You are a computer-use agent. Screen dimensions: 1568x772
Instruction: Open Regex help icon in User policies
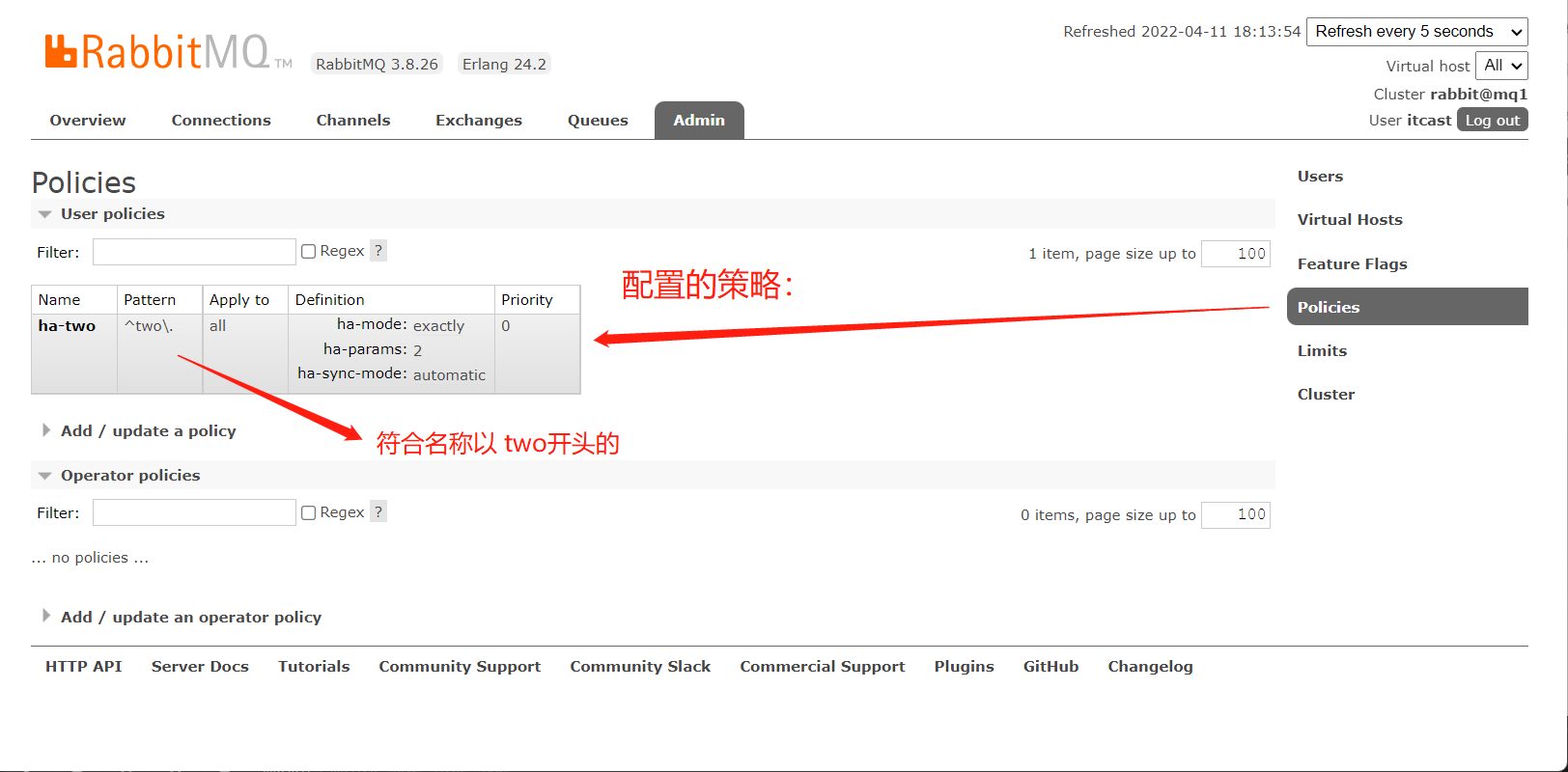point(378,251)
